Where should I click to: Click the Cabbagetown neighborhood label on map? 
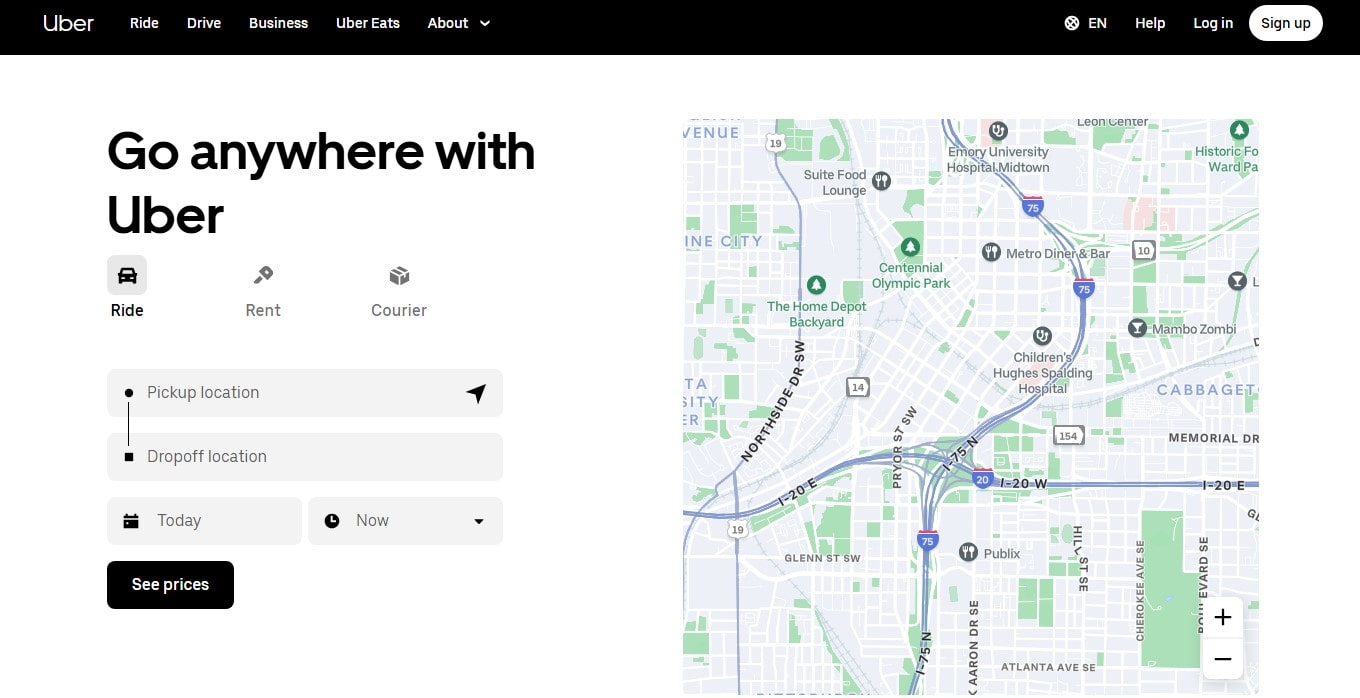coord(1207,390)
